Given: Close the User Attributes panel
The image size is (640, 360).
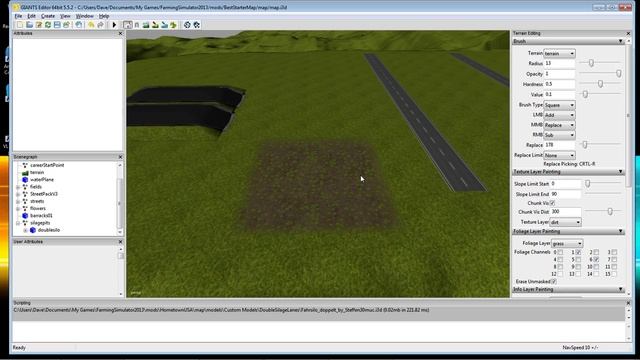Looking at the screenshot, I should point(120,242).
